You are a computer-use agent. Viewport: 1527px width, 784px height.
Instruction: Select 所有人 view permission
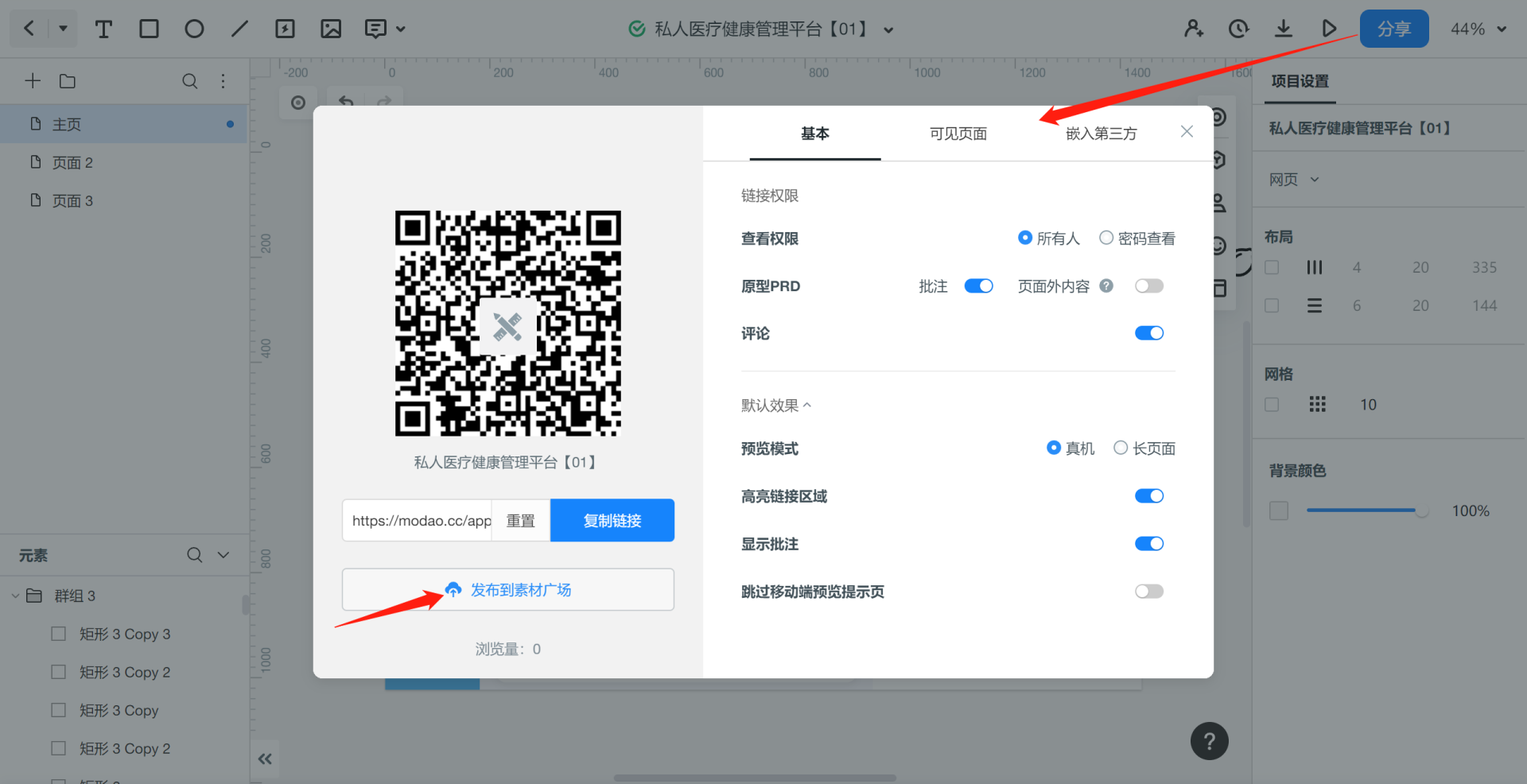point(1048,238)
